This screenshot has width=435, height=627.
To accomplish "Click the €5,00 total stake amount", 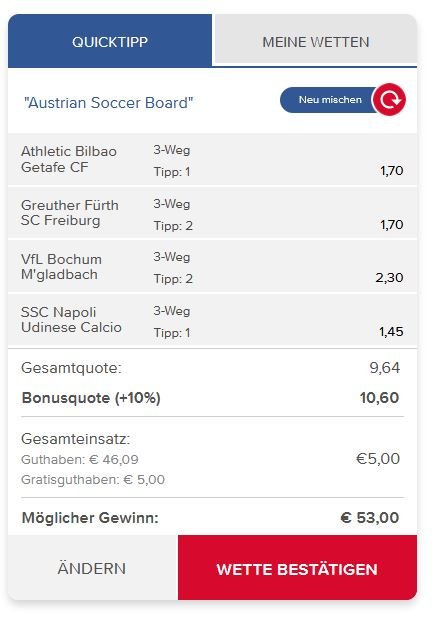I will (378, 459).
